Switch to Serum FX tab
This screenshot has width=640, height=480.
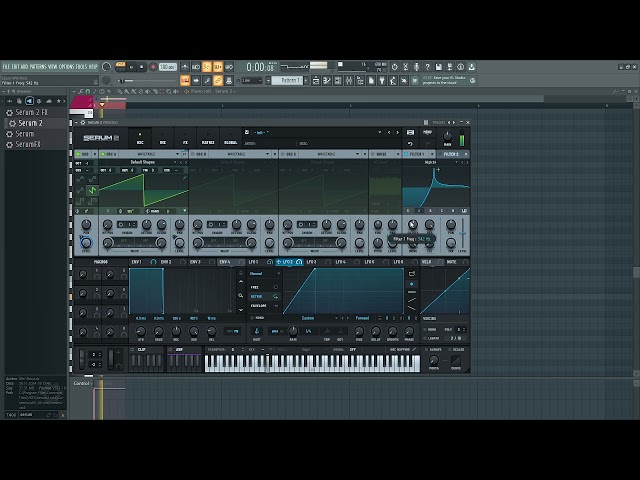pyautogui.click(x=185, y=138)
